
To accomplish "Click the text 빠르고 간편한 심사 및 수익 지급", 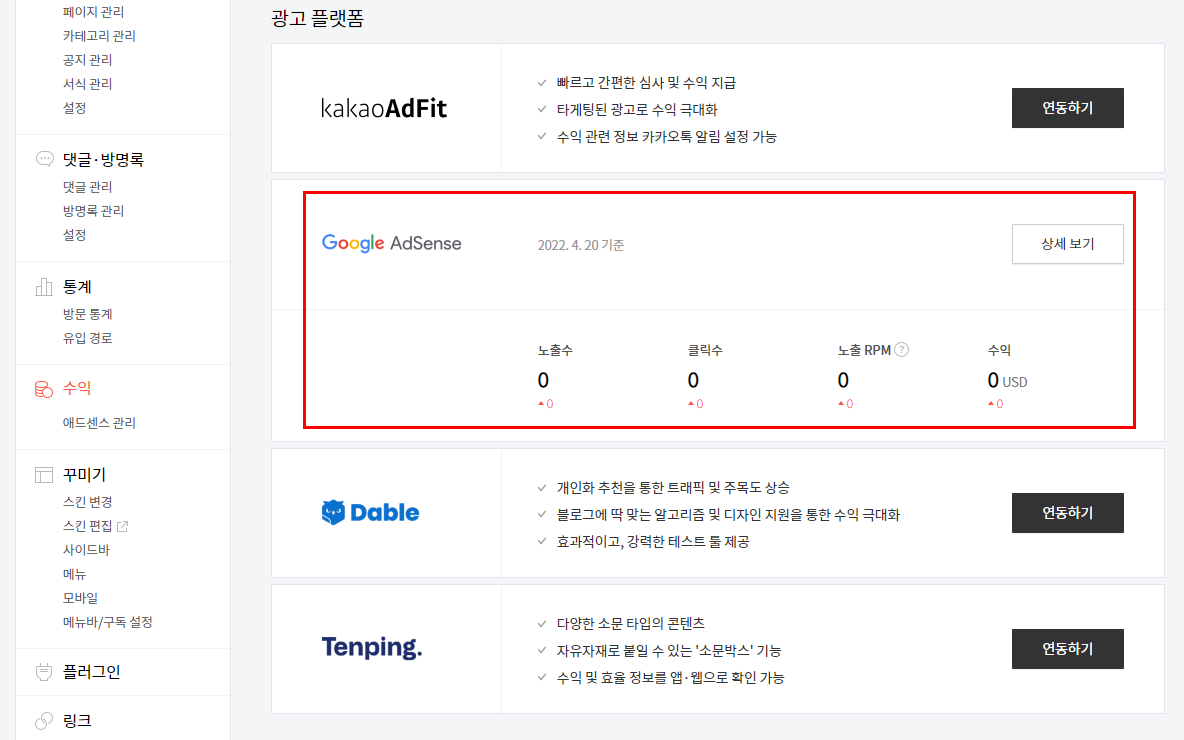I will coord(646,82).
